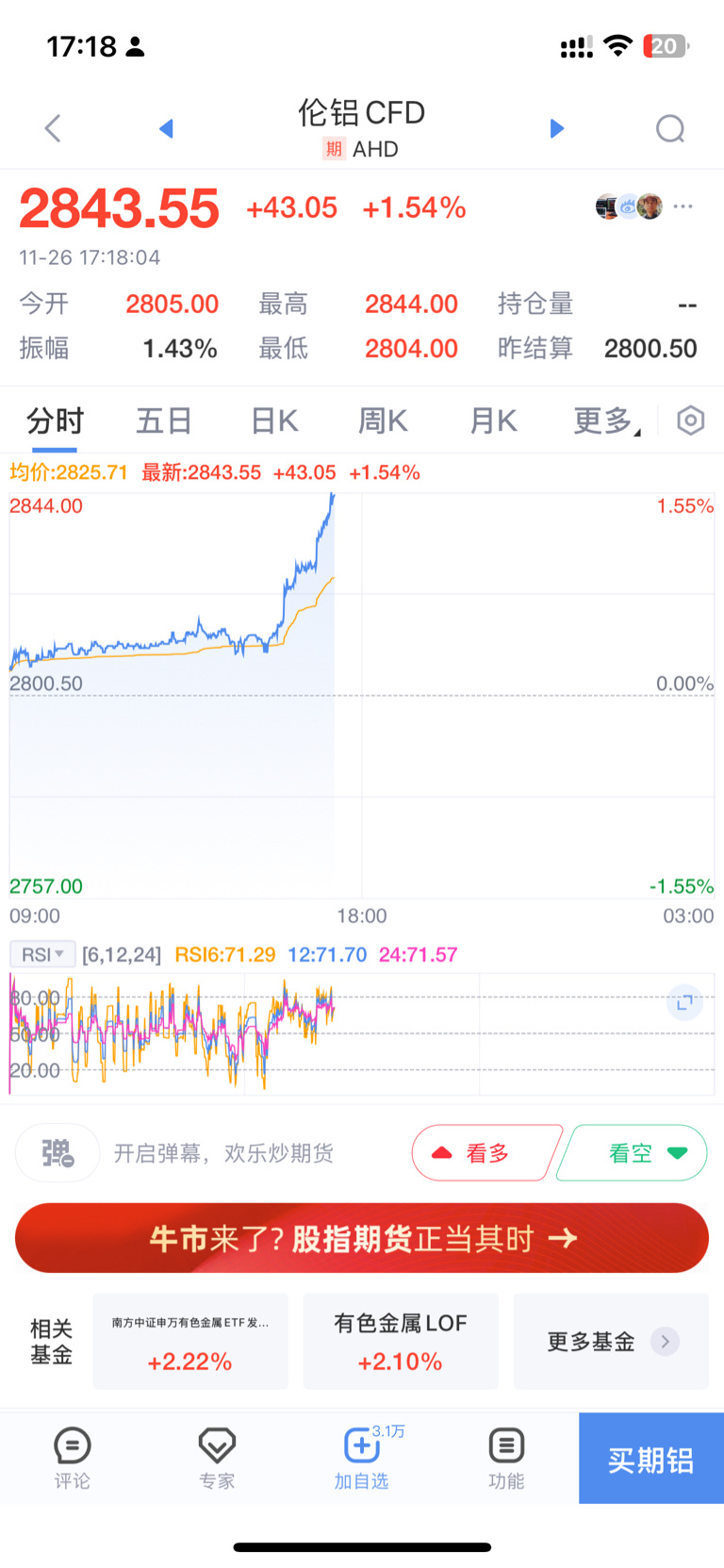Vote bullish with 看多

click(x=485, y=1152)
